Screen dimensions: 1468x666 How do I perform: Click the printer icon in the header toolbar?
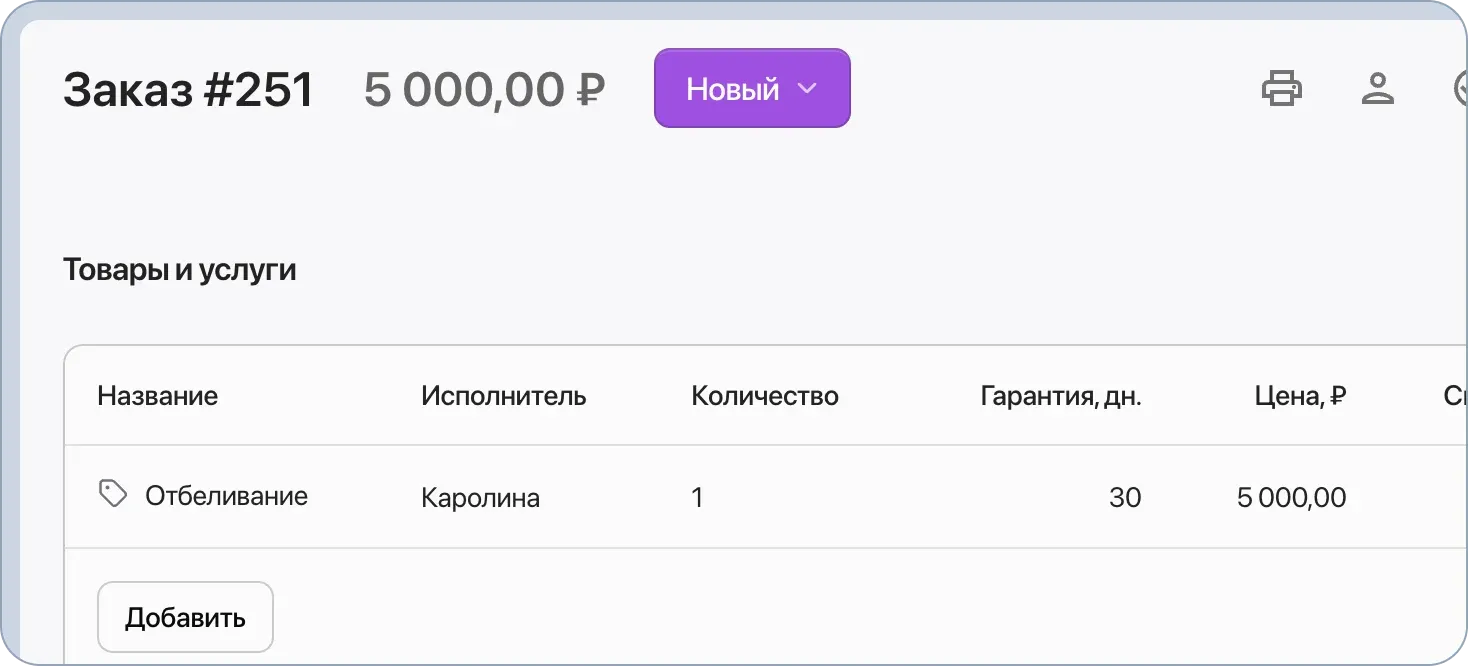click(x=1282, y=88)
